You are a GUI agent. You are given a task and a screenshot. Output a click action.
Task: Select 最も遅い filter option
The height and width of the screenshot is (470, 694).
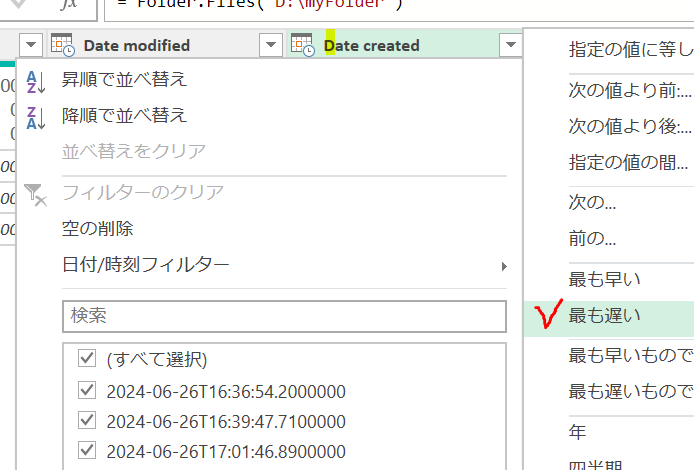point(605,317)
